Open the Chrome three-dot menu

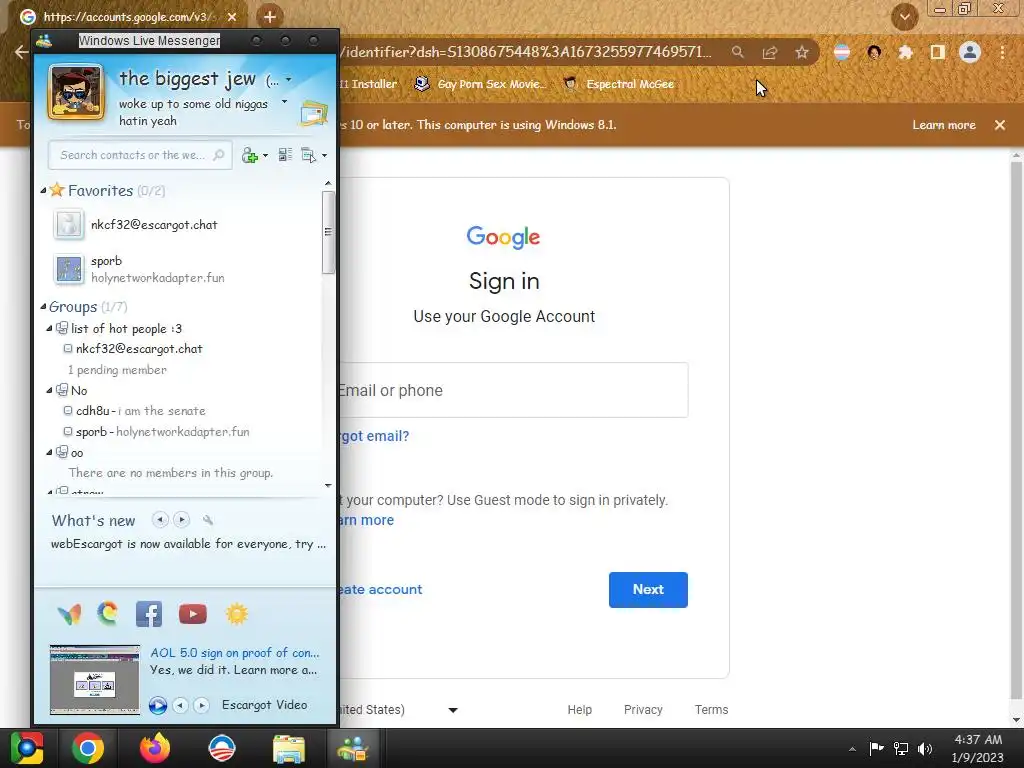1002,52
